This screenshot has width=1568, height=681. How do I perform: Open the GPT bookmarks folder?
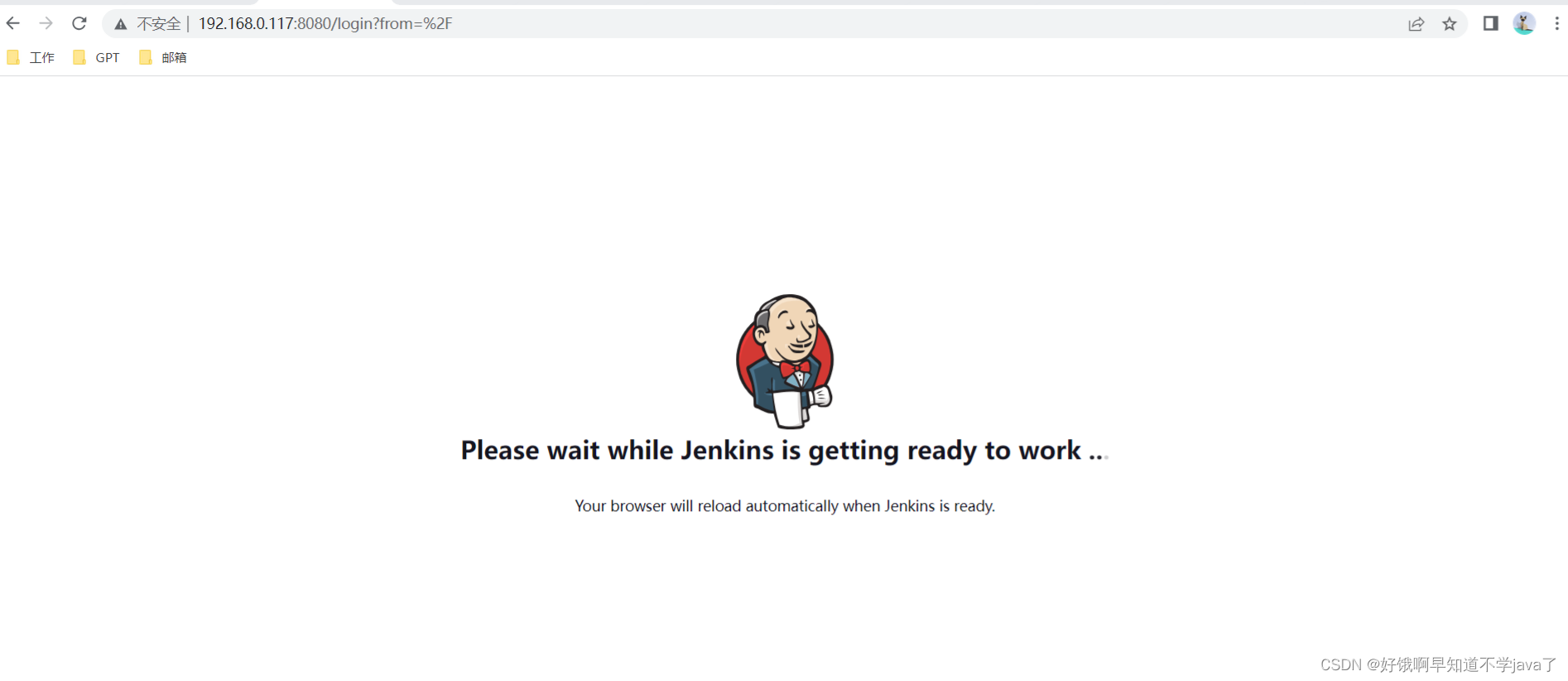coord(97,57)
